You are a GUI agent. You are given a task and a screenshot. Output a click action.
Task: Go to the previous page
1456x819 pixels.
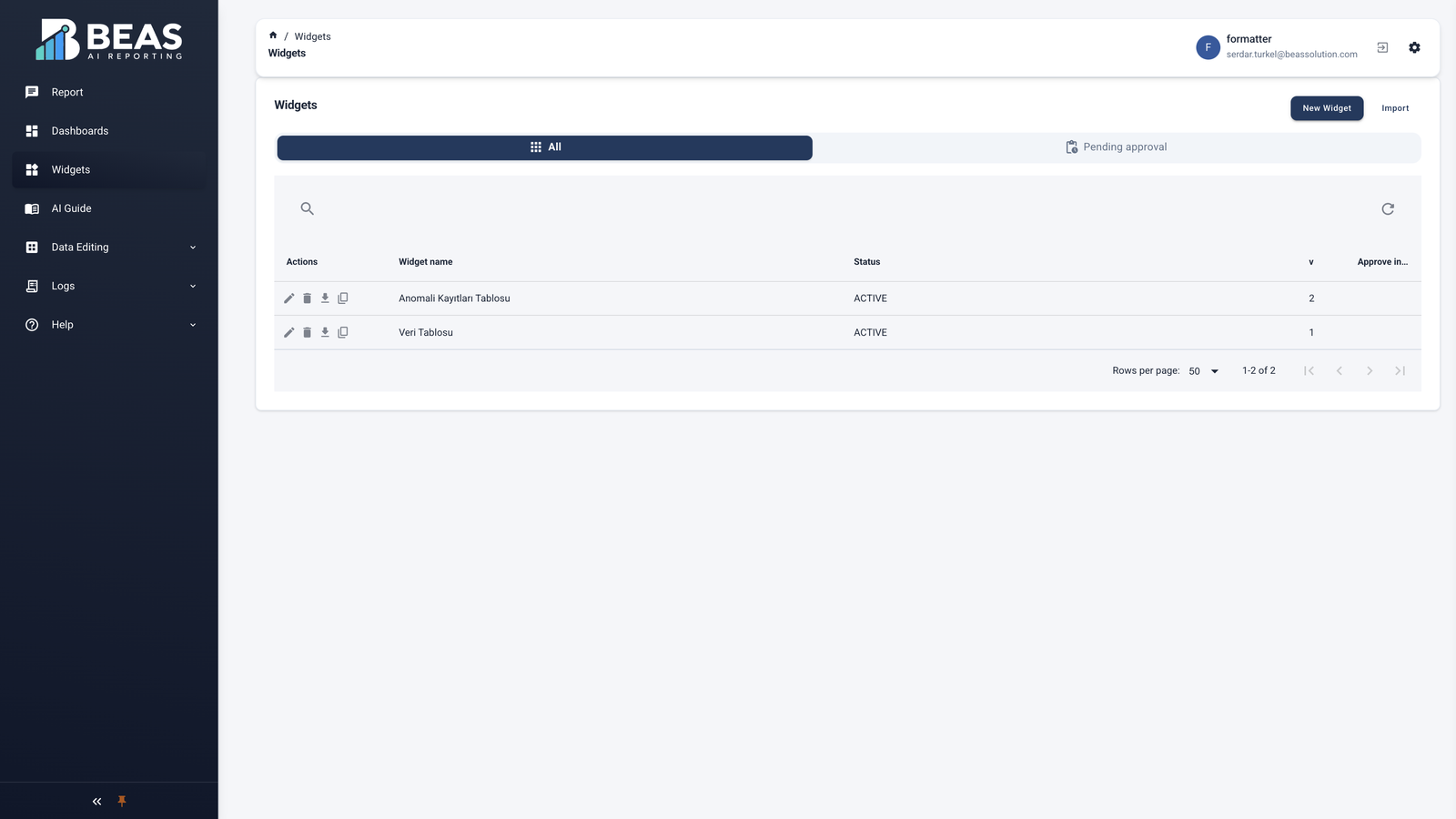(x=1340, y=371)
